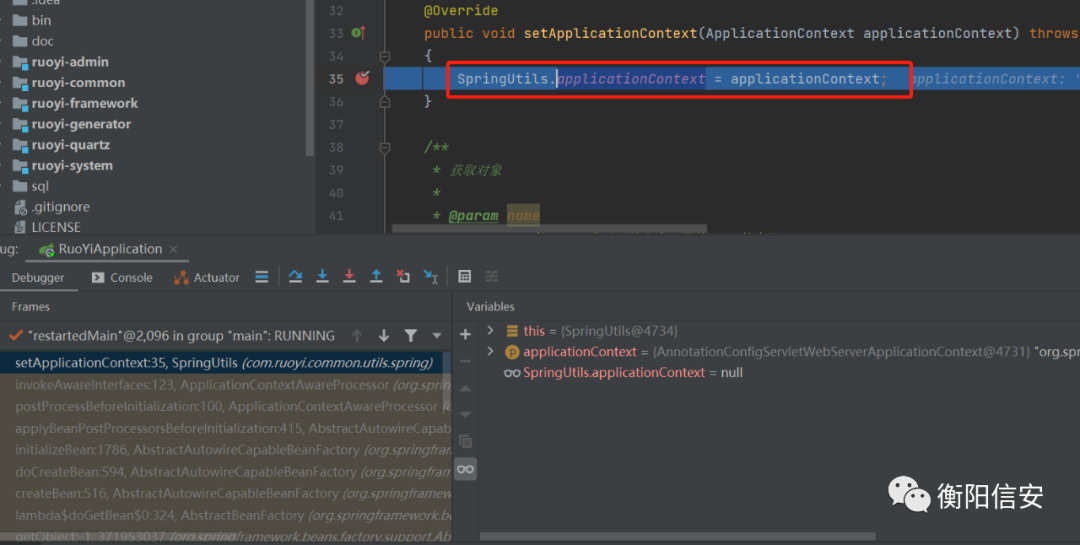This screenshot has height=545, width=1080.
Task: Click line number 37 in the gutter
Action: click(x=336, y=124)
